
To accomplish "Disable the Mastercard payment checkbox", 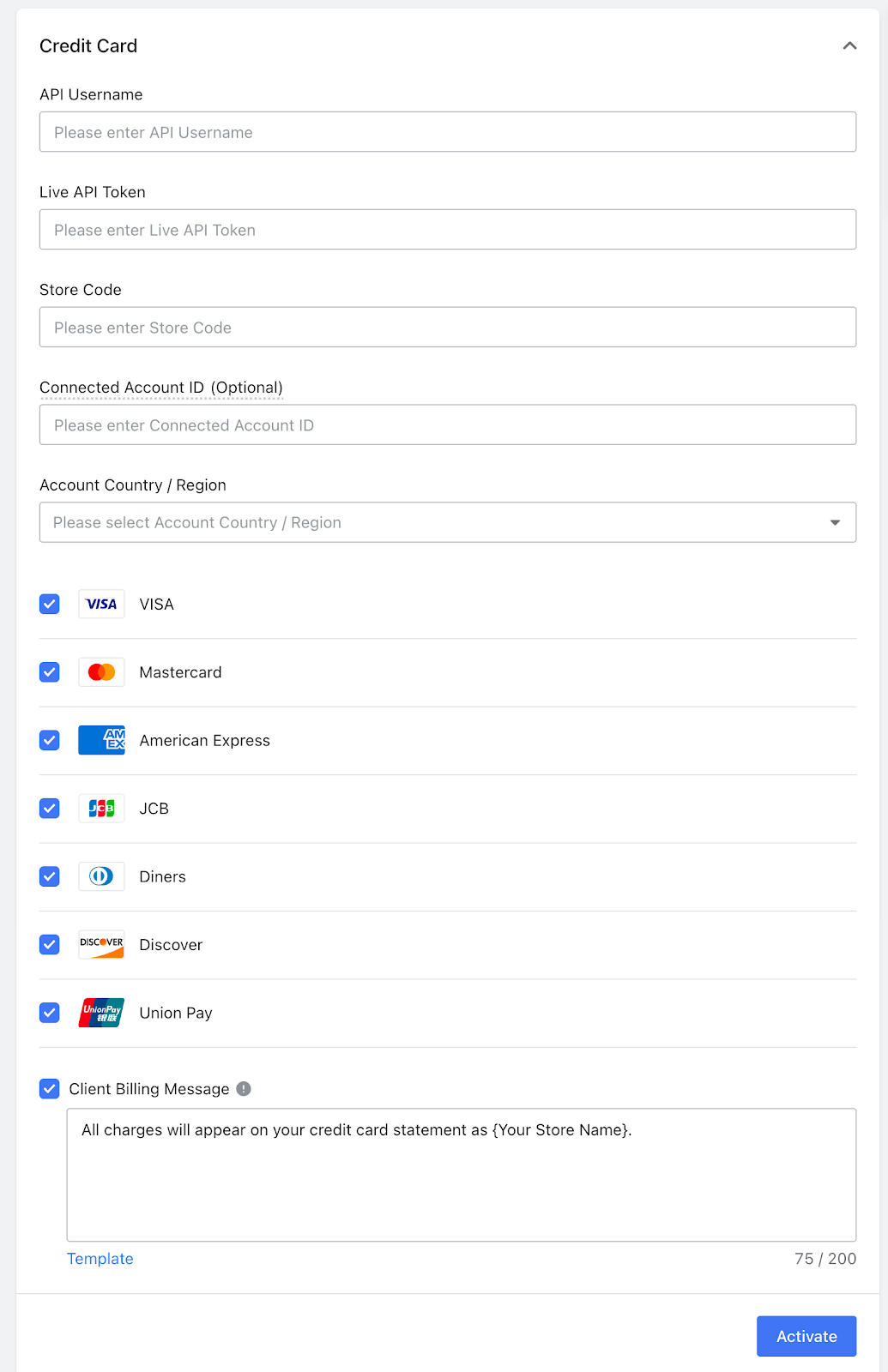I will tap(50, 672).
